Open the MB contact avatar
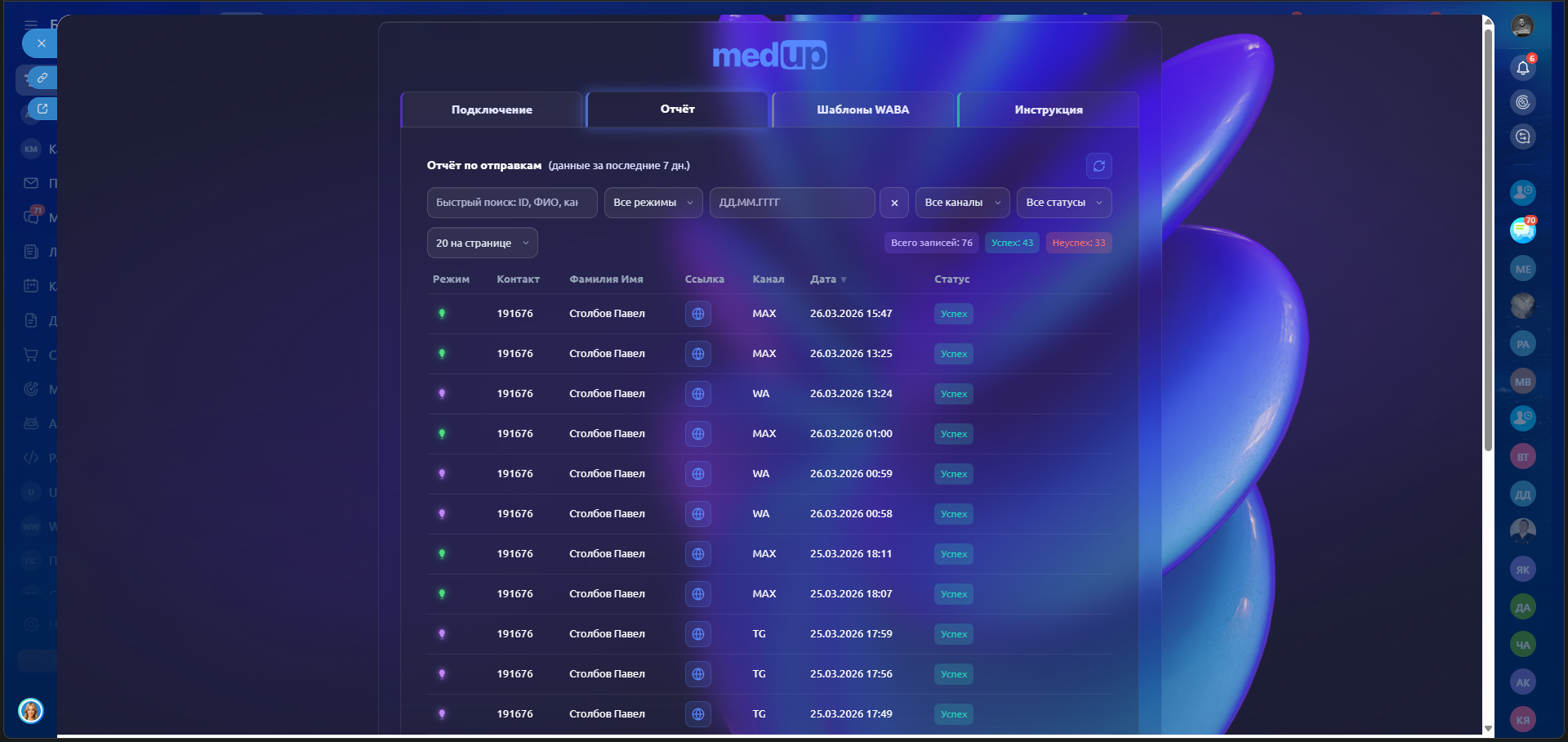The height and width of the screenshot is (742, 1568). tap(1523, 382)
